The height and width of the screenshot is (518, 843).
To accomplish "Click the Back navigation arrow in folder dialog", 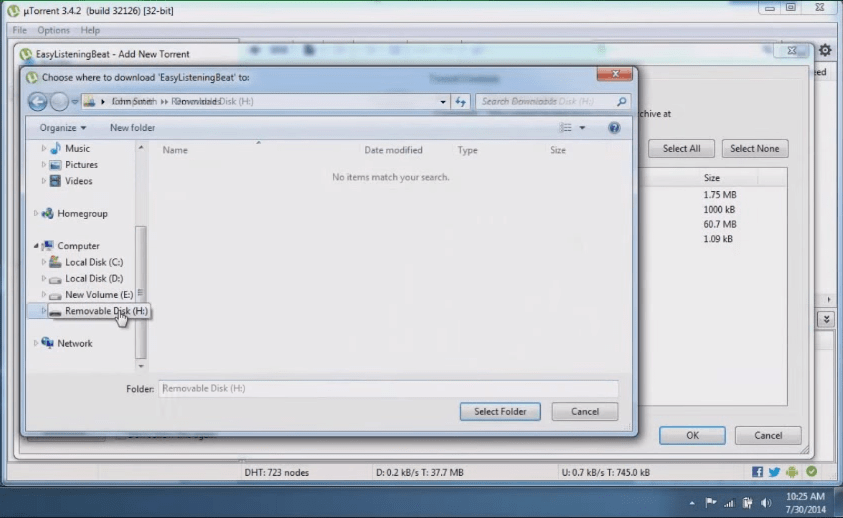I will point(38,101).
